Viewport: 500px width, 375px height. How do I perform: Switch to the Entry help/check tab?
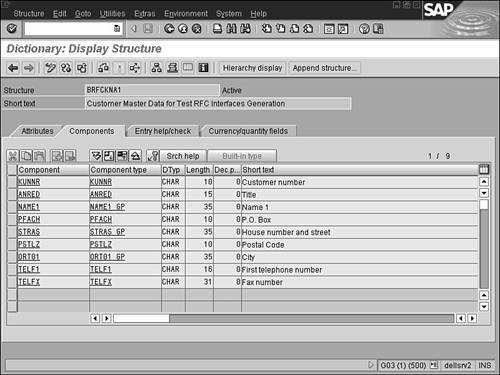[163, 131]
